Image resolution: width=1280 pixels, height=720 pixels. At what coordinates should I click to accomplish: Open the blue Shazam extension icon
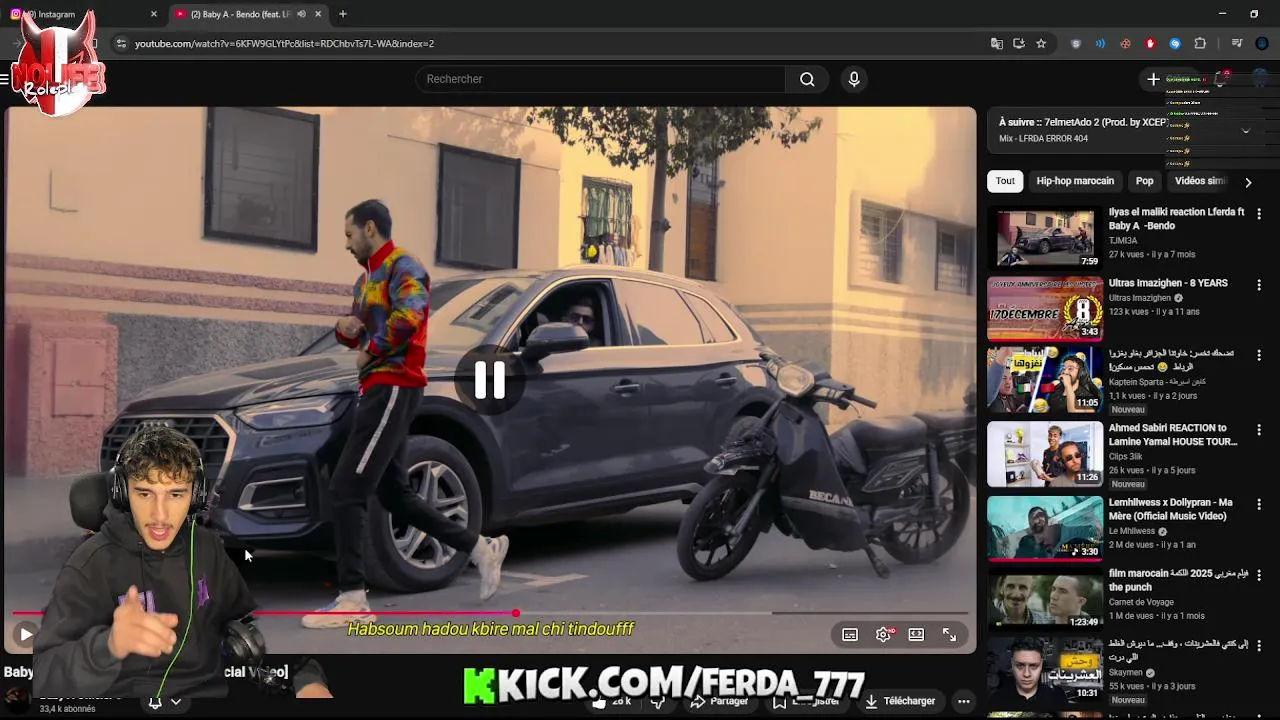pos(1175,44)
